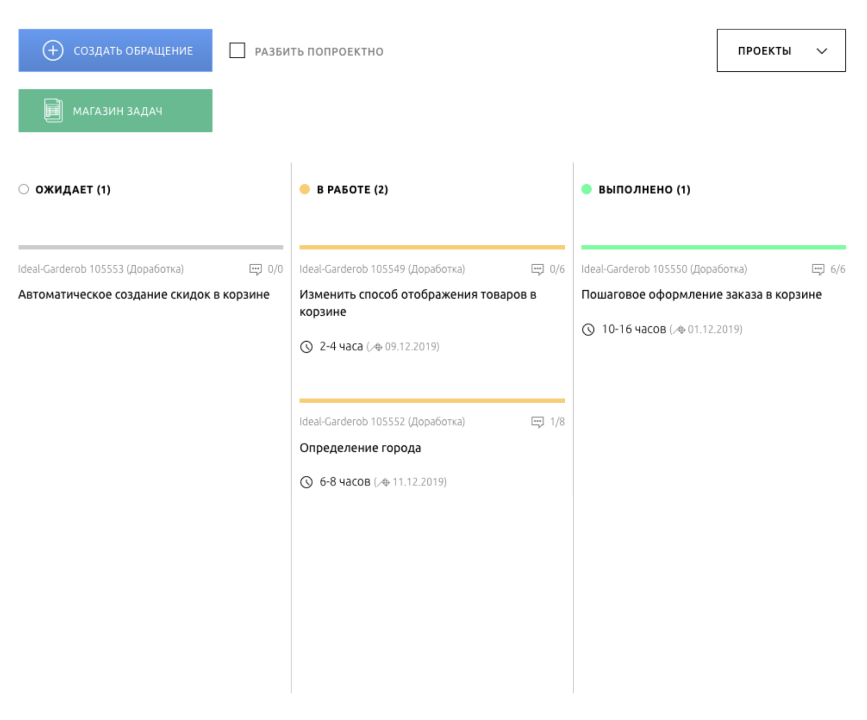Click the Ideal-Garderob 105553 (Доработка) label
This screenshot has width=867, height=720.
[101, 269]
